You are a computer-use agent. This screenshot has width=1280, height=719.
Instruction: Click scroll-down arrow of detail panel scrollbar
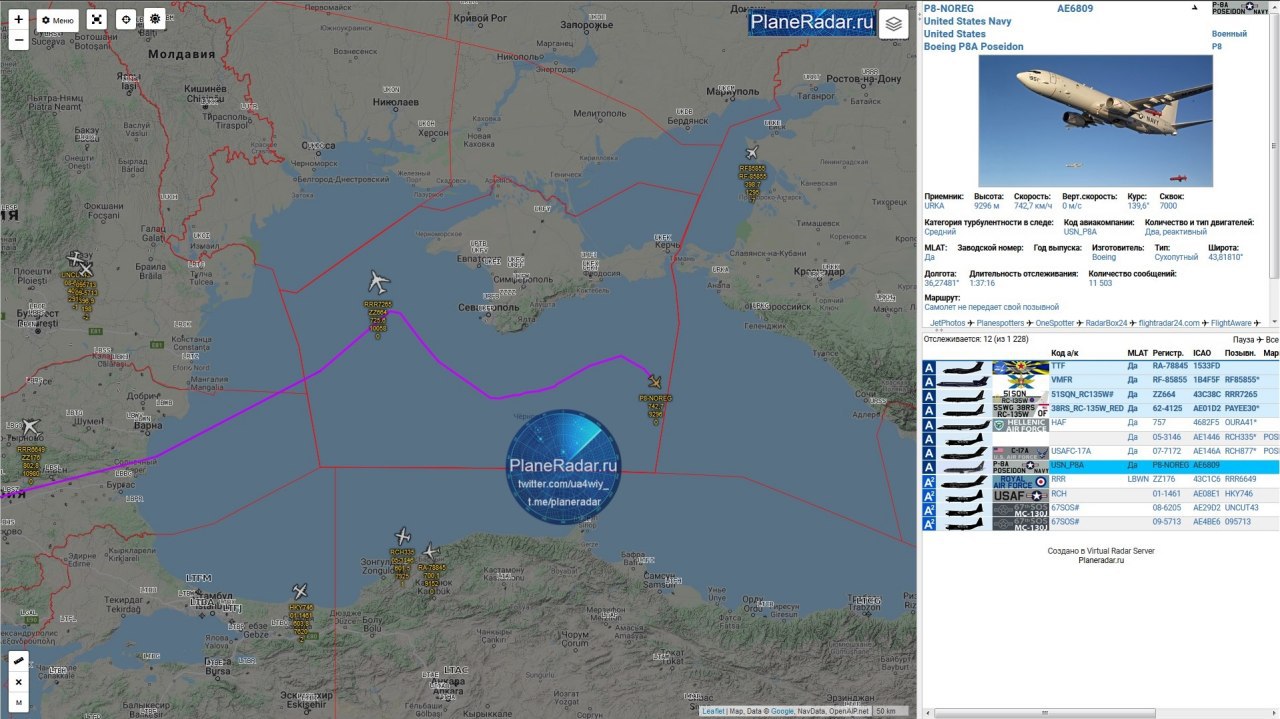click(1274, 322)
